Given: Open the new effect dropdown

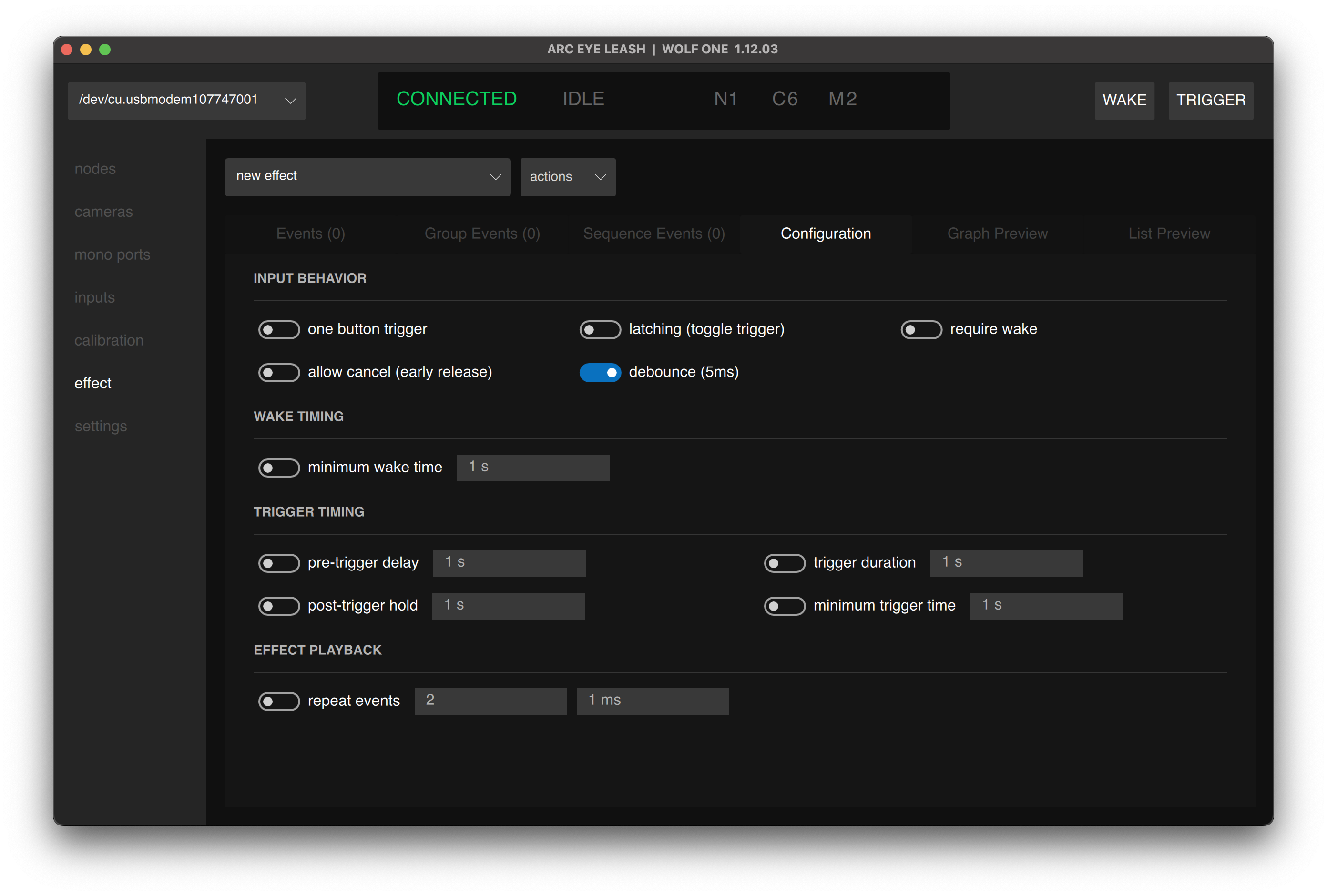Looking at the screenshot, I should pos(367,177).
